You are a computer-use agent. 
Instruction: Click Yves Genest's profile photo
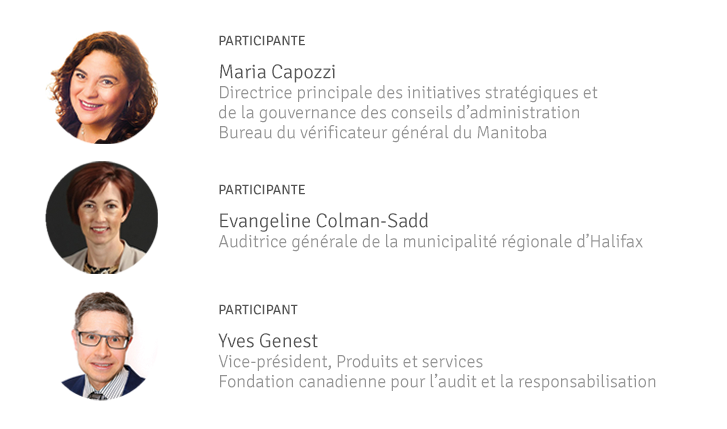(x=102, y=346)
